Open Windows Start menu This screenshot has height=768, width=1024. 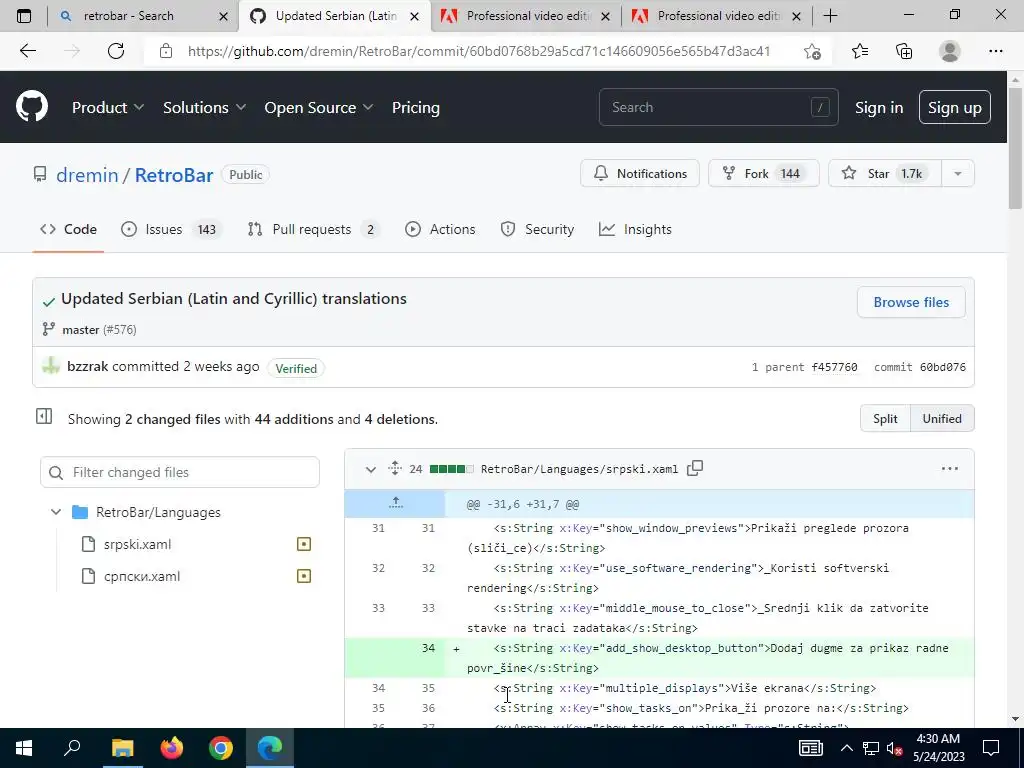click(24, 748)
